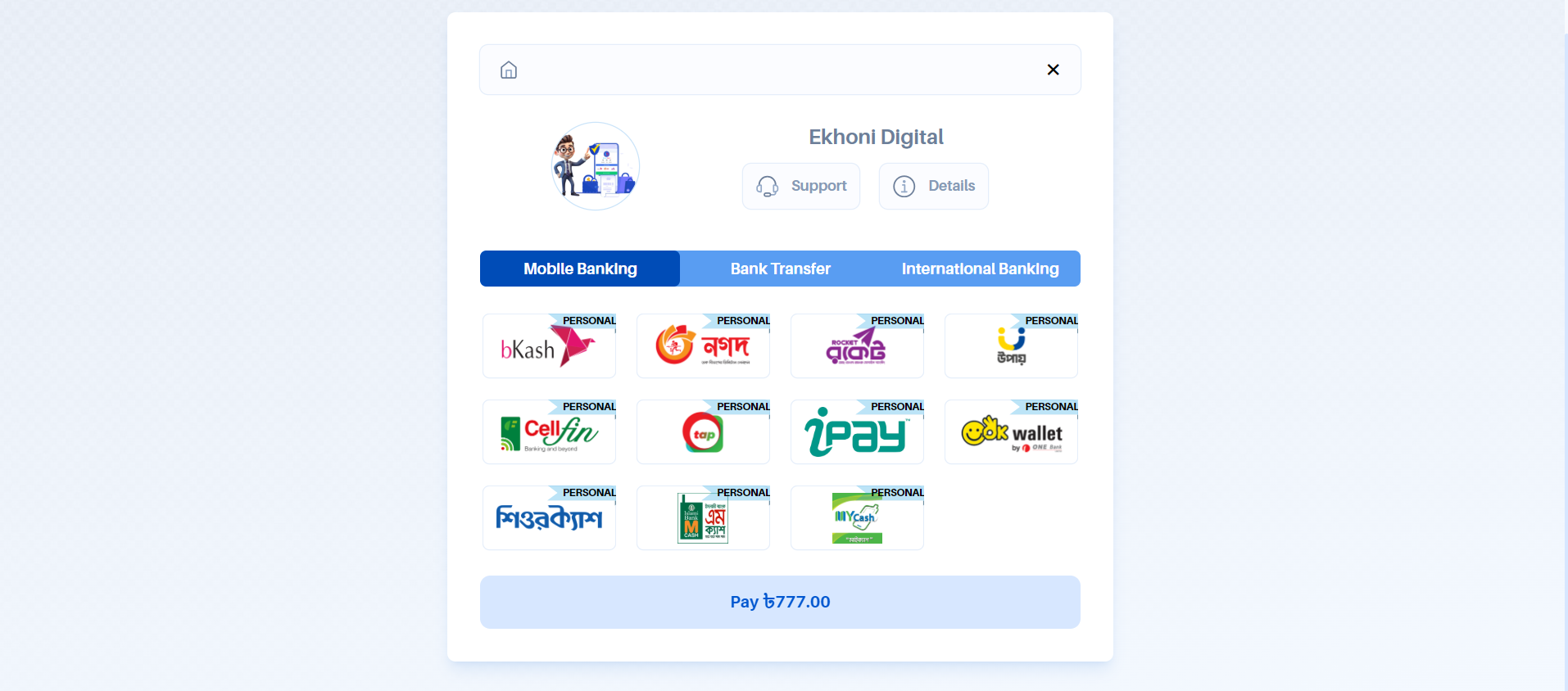Choose the tap payment method
1568x691 pixels.
pos(703,431)
